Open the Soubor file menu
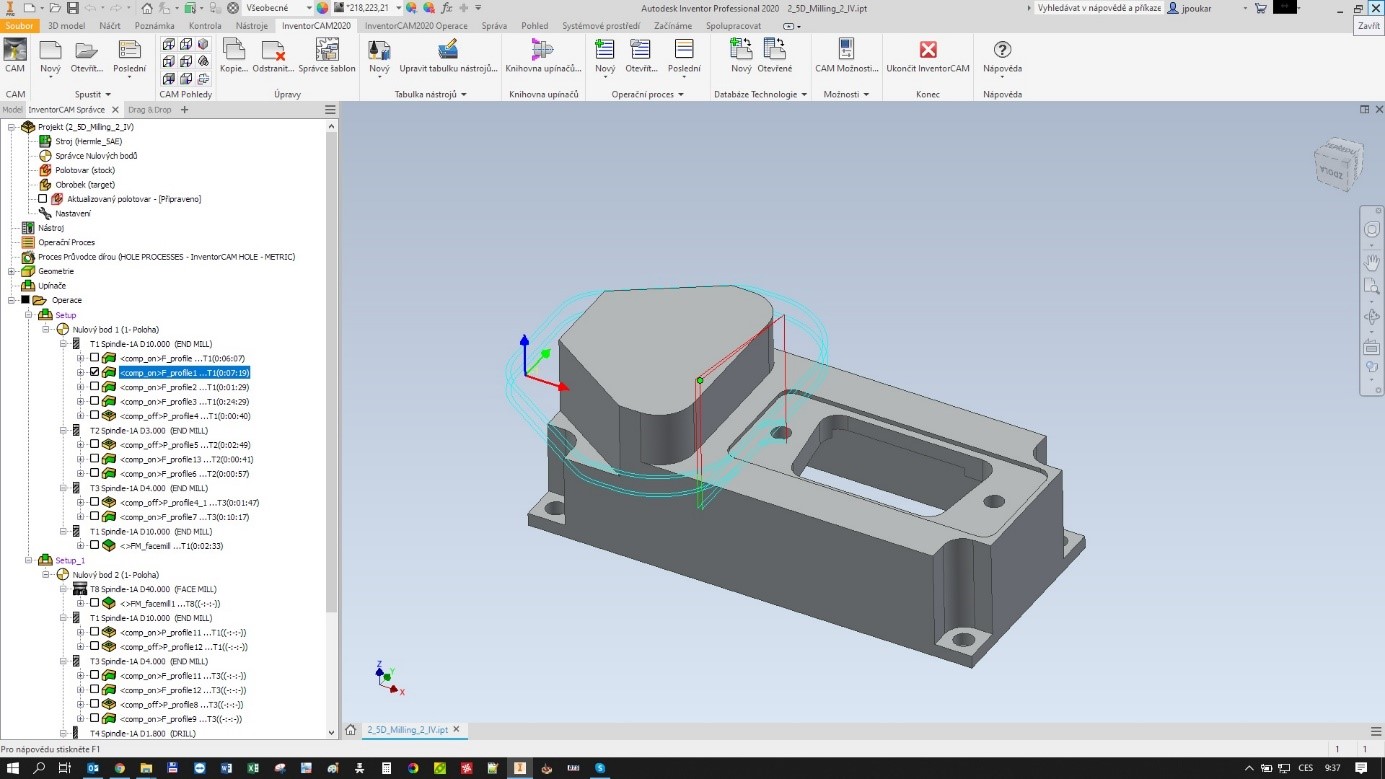The height and width of the screenshot is (779, 1385). coord(20,26)
